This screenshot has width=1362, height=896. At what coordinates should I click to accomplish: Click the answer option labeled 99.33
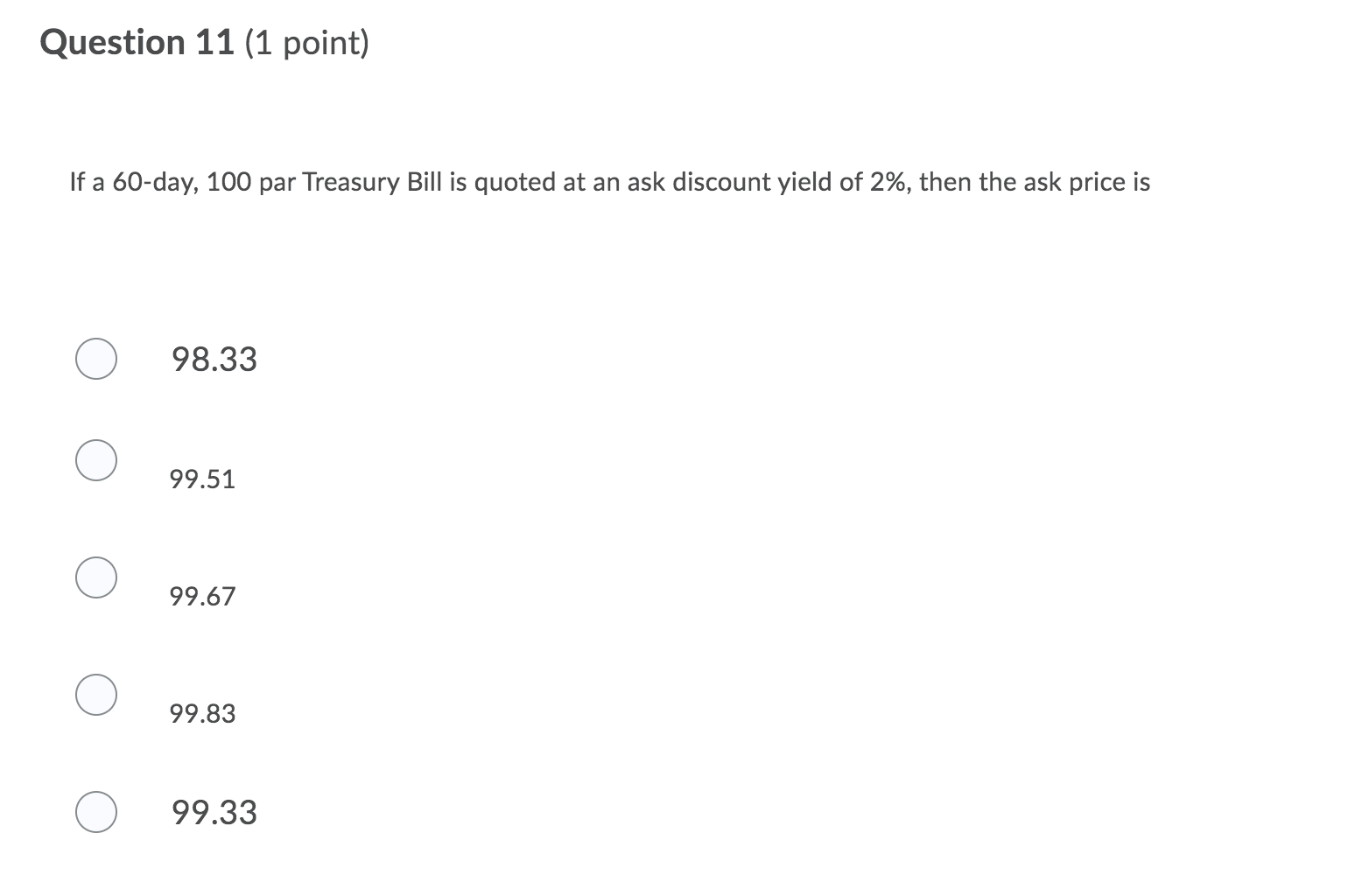click(x=214, y=812)
